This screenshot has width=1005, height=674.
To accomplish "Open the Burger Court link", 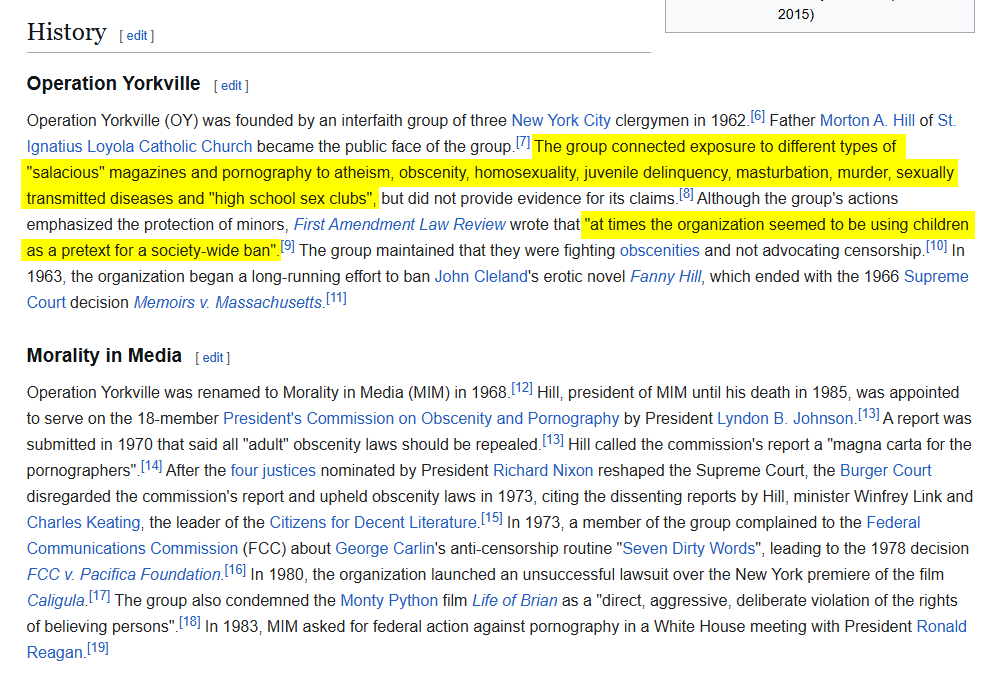I will pos(885,471).
